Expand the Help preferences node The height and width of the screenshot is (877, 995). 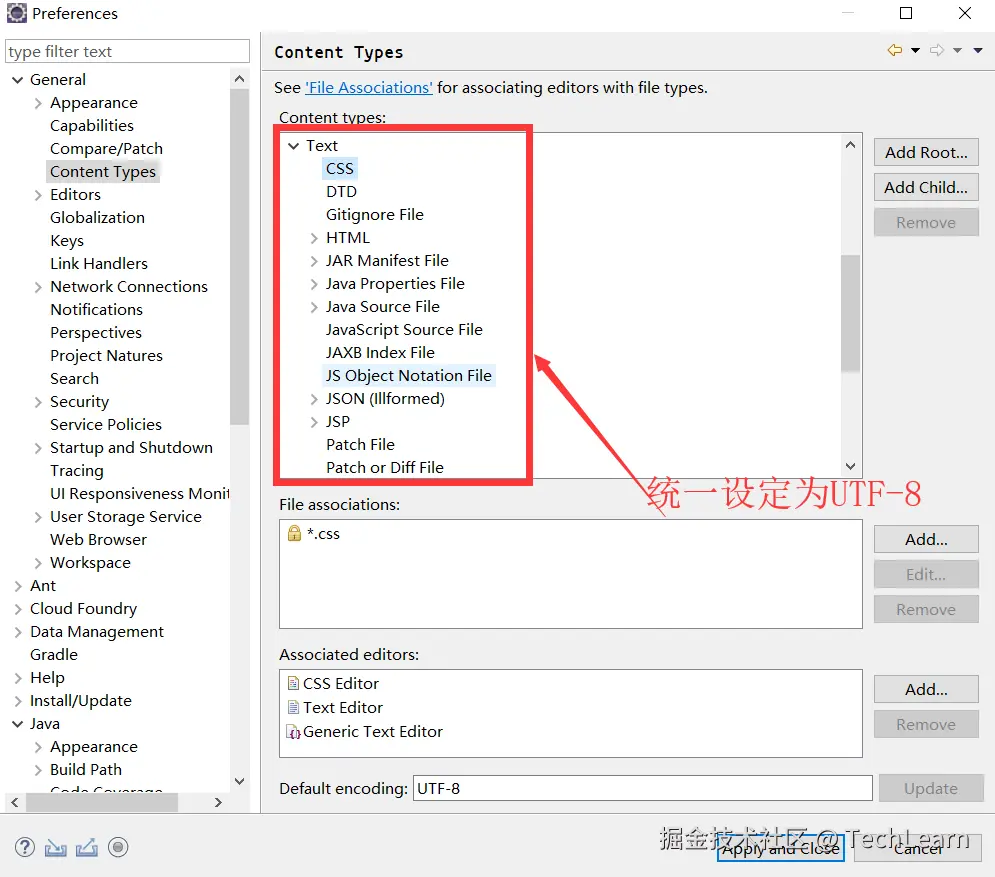tap(18, 678)
